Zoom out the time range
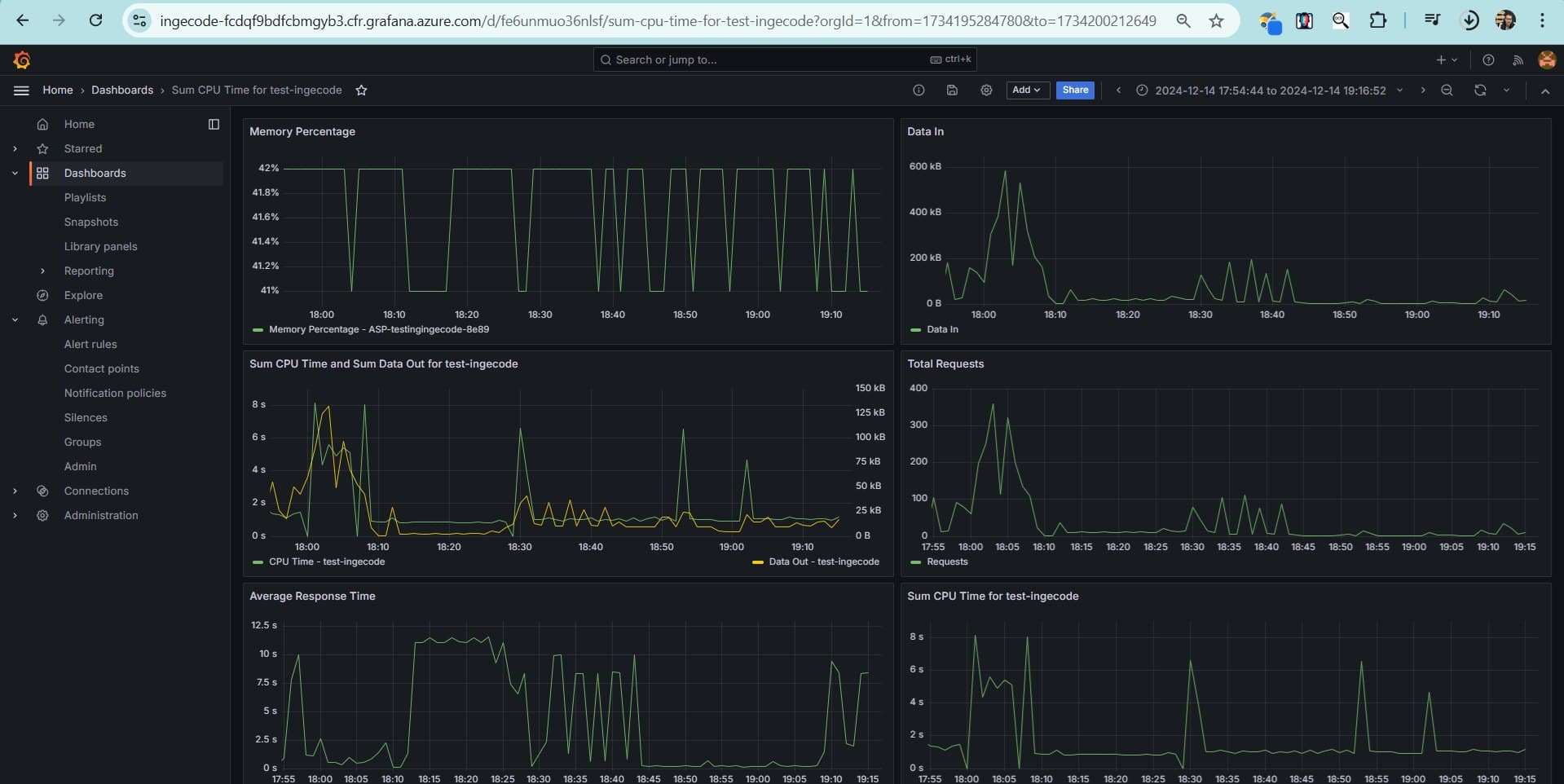1564x784 pixels. (x=1447, y=90)
